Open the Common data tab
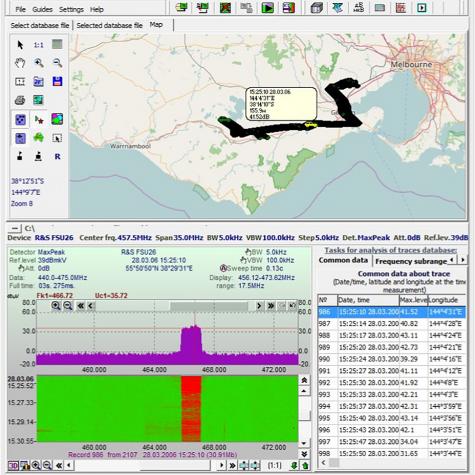The width and height of the screenshot is (475, 475). coord(343,260)
